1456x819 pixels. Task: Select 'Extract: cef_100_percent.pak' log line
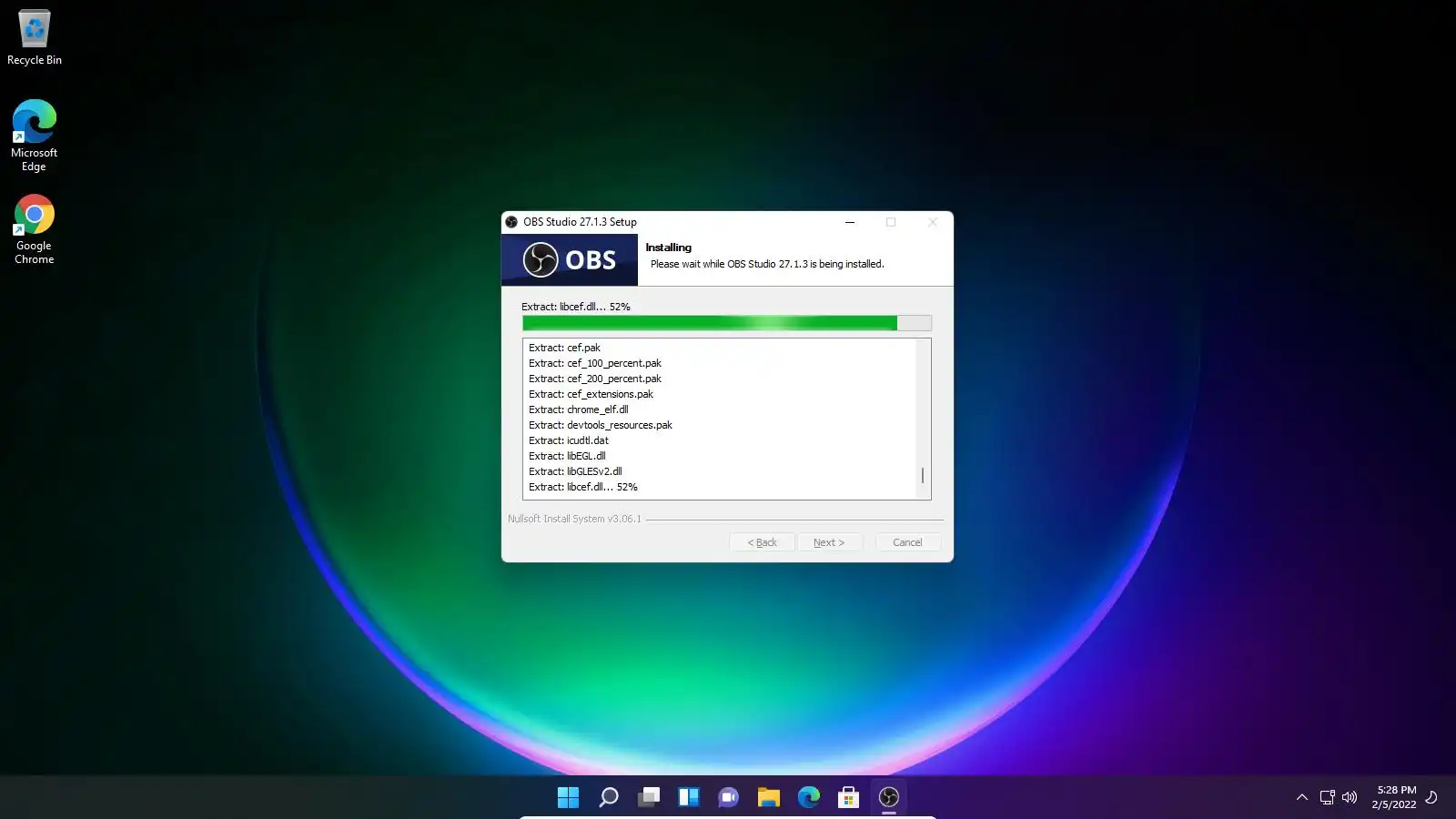click(x=595, y=363)
